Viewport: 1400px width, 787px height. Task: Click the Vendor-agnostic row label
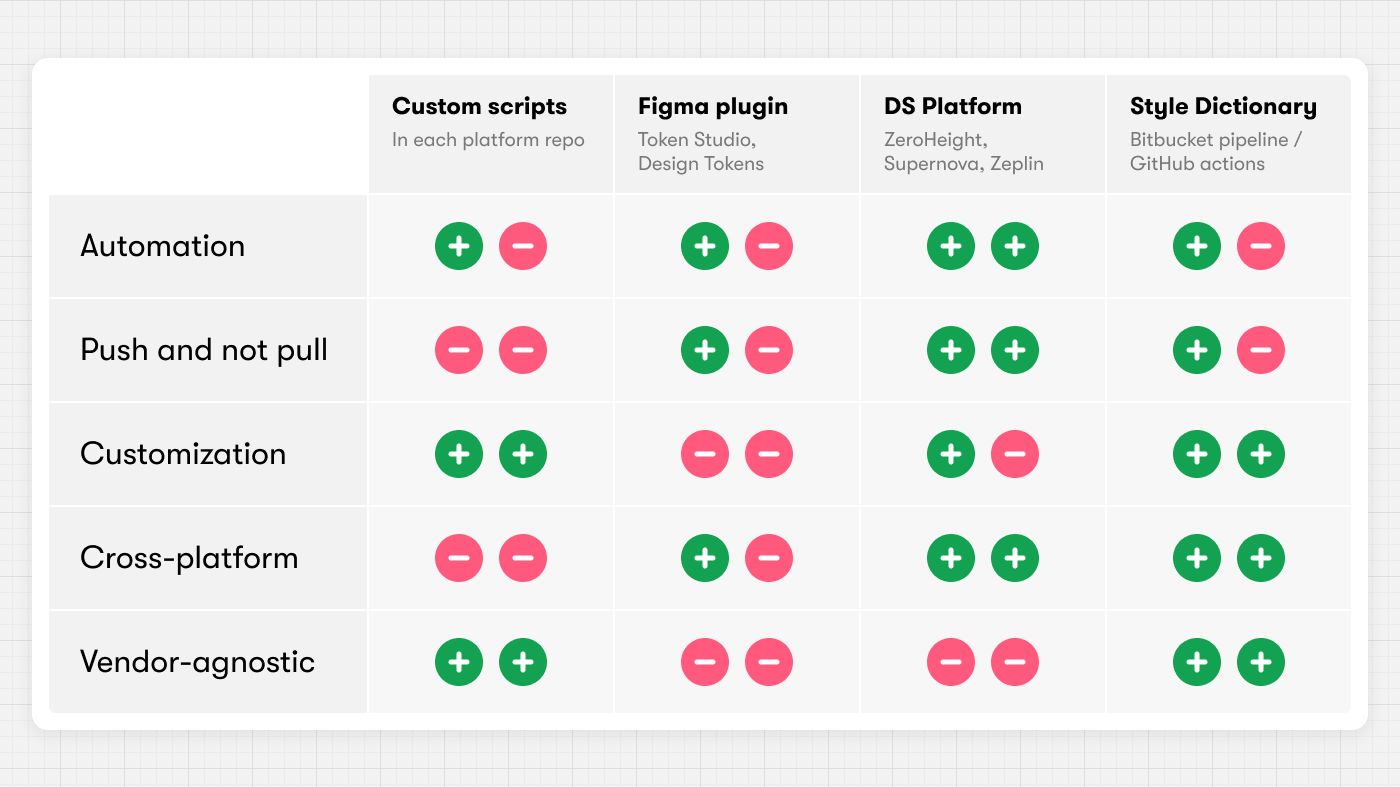click(x=197, y=662)
